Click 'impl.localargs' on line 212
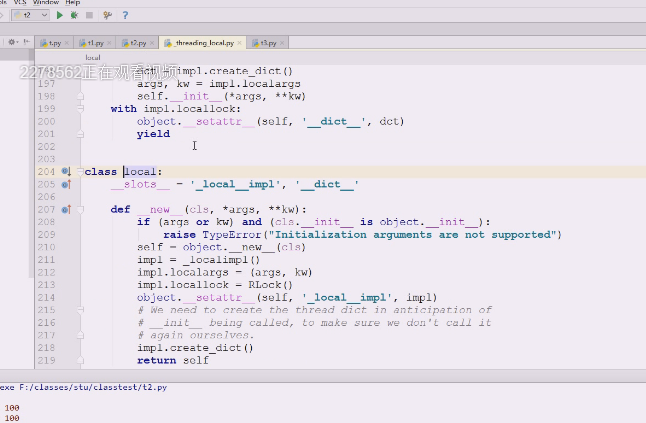Screen dimensions: 646x423 (x=183, y=272)
